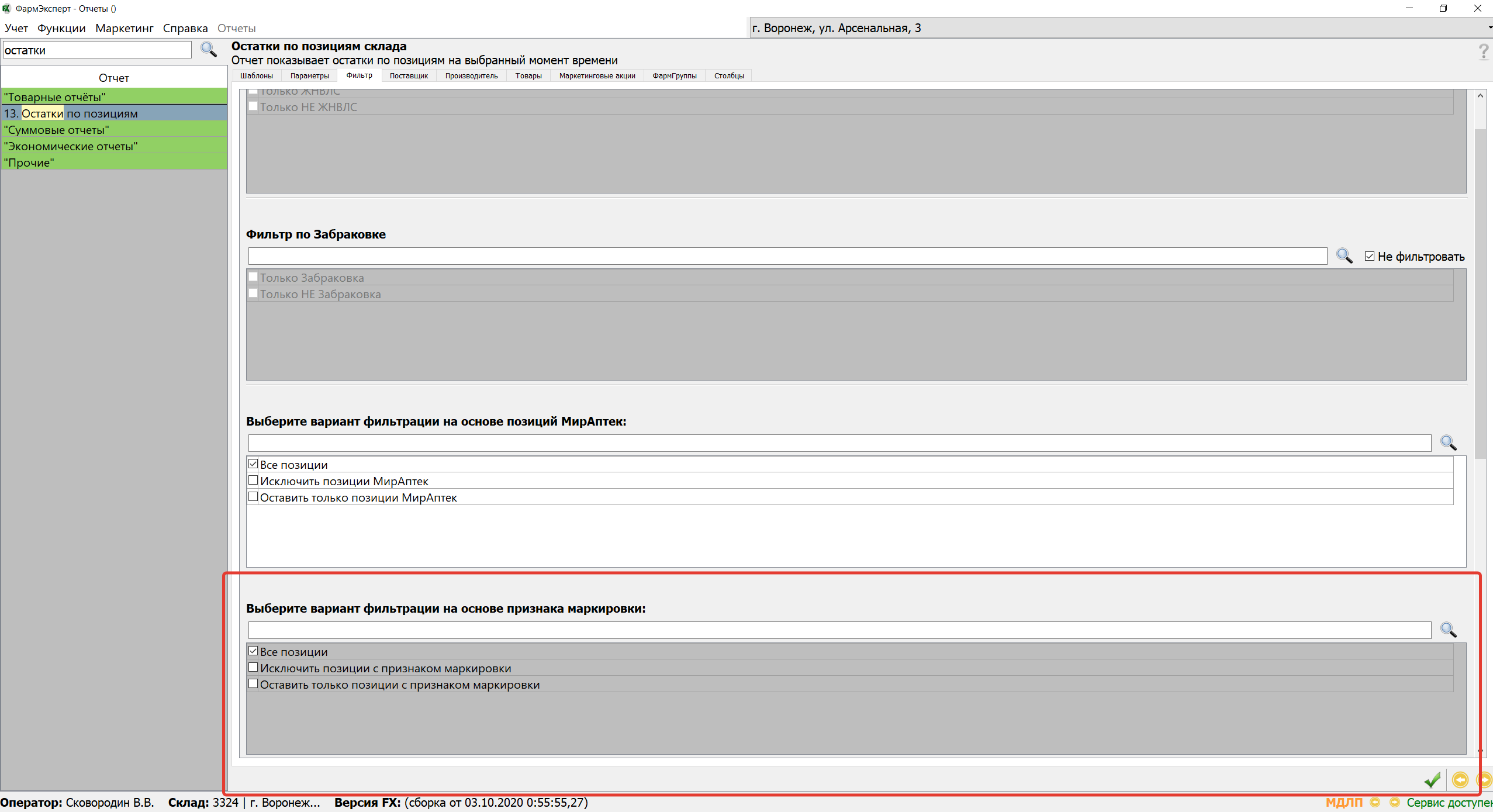Screen dimensions: 1493x812
Task: Click search icon for маркировки filter
Action: pyautogui.click(x=1448, y=630)
